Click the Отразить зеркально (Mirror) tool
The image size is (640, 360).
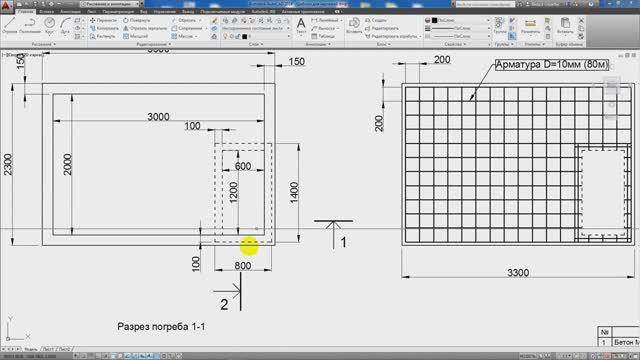click(x=145, y=28)
